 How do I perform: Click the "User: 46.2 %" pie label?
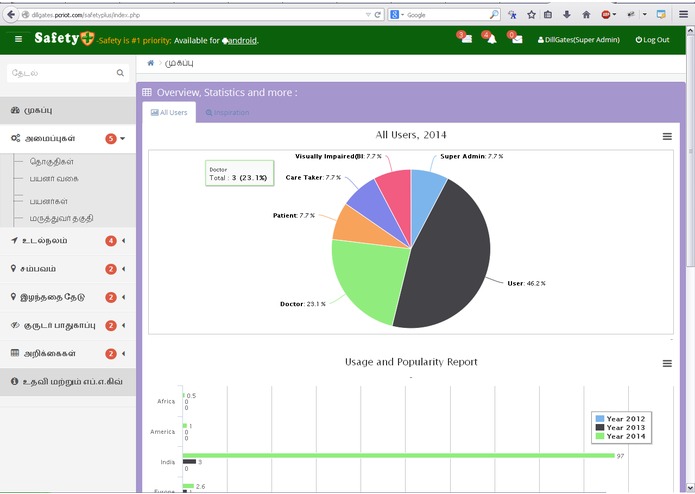(x=526, y=284)
